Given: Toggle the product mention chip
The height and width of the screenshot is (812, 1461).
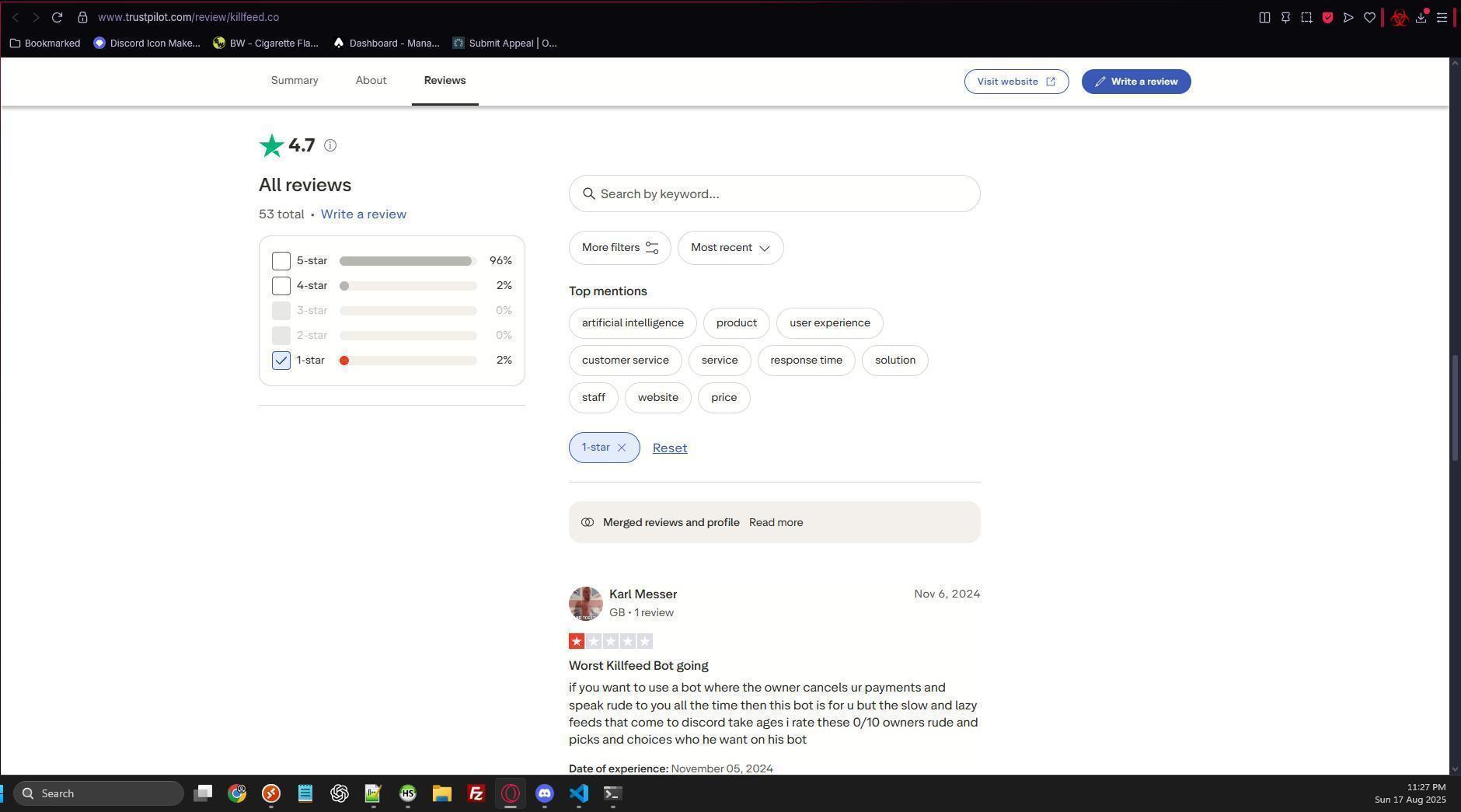Looking at the screenshot, I should [x=736, y=323].
